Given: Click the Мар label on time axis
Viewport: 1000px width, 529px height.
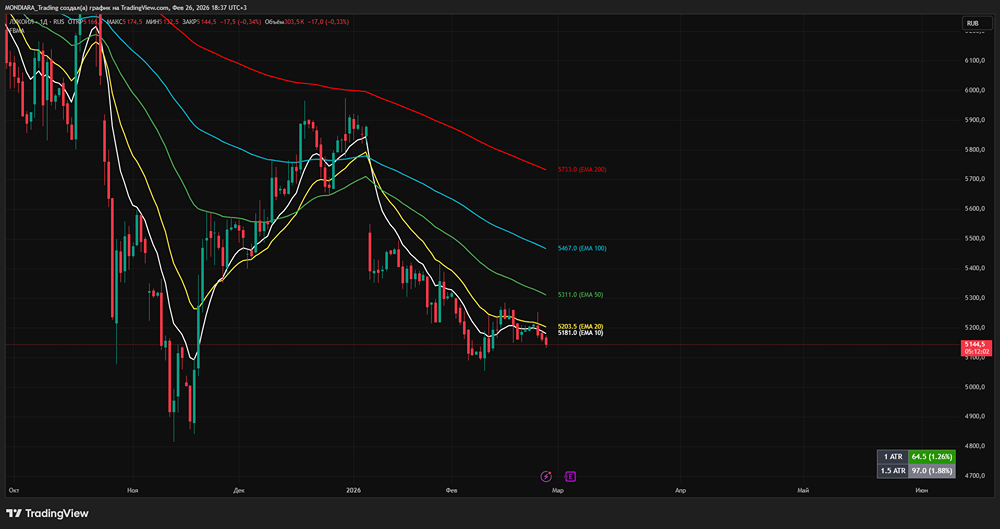Looking at the screenshot, I should (557, 490).
